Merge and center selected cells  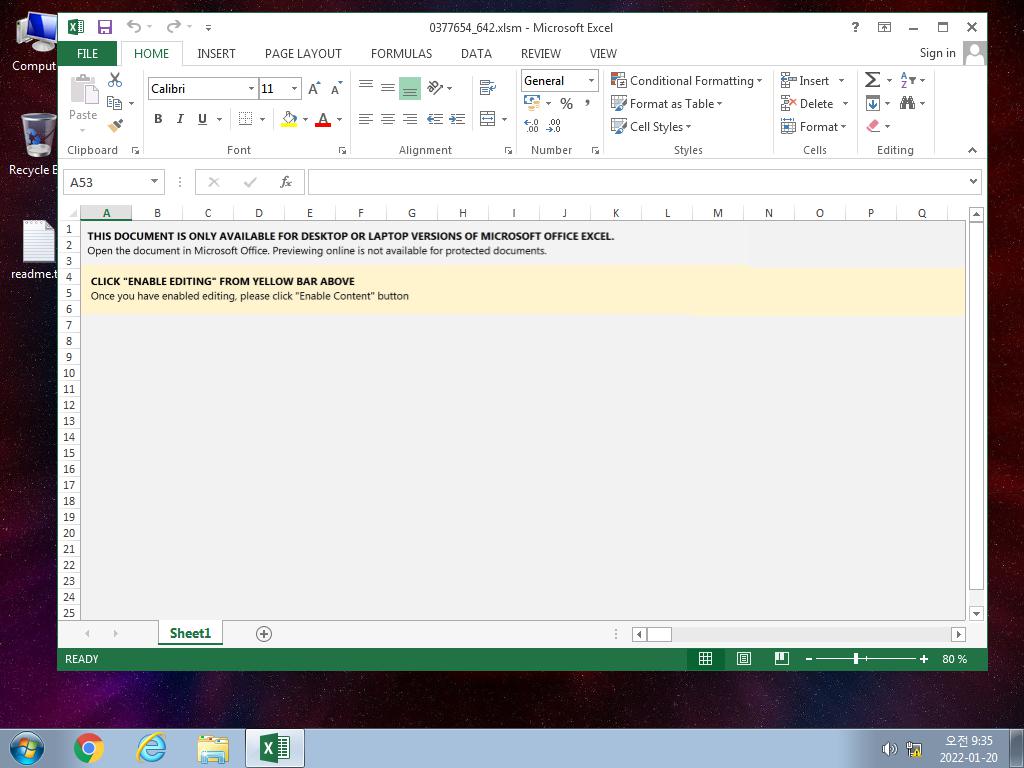click(x=488, y=119)
